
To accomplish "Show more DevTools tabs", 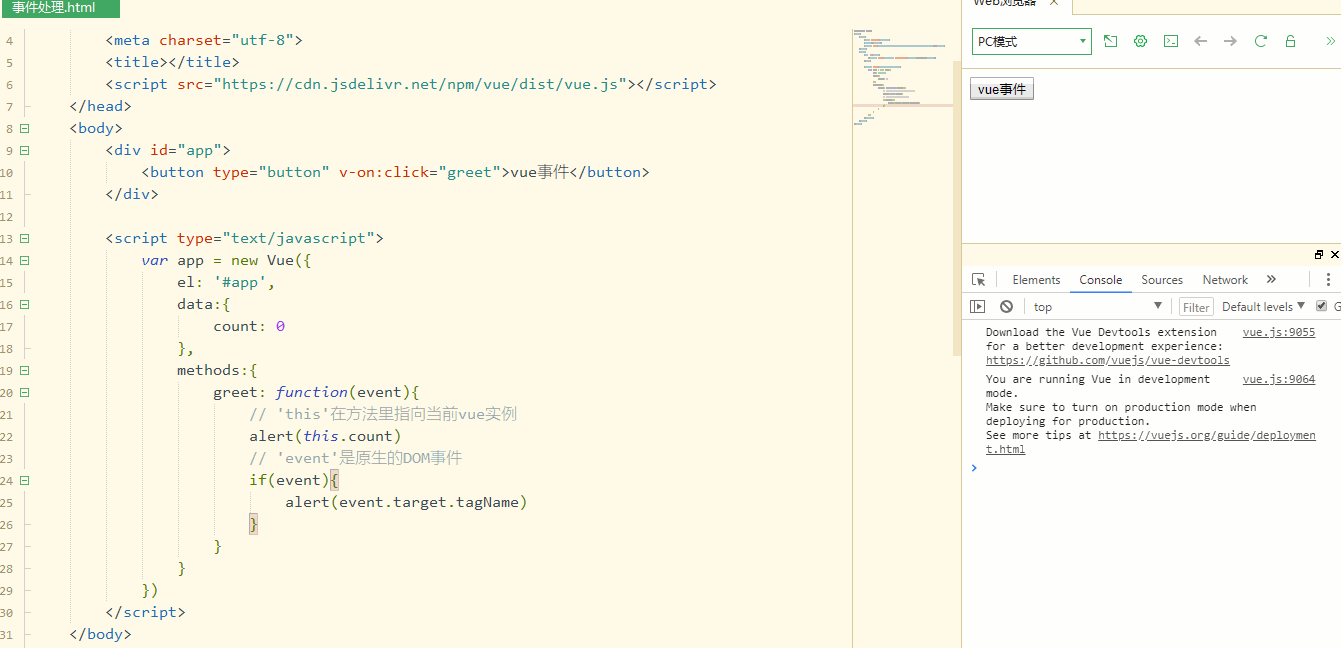I will (x=1271, y=280).
